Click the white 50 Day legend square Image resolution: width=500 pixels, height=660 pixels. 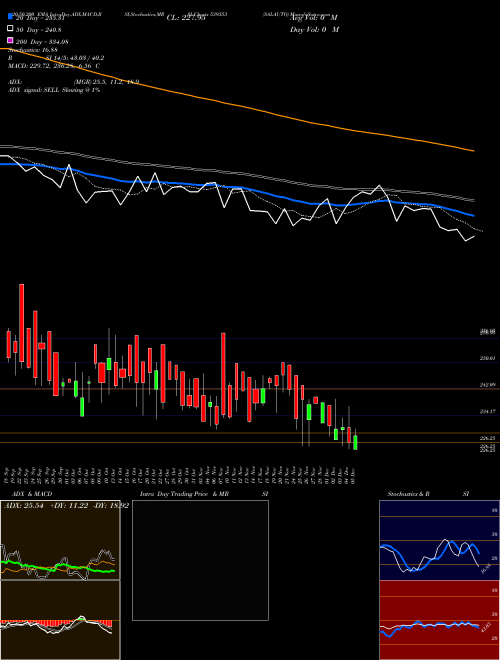[x=11, y=29]
